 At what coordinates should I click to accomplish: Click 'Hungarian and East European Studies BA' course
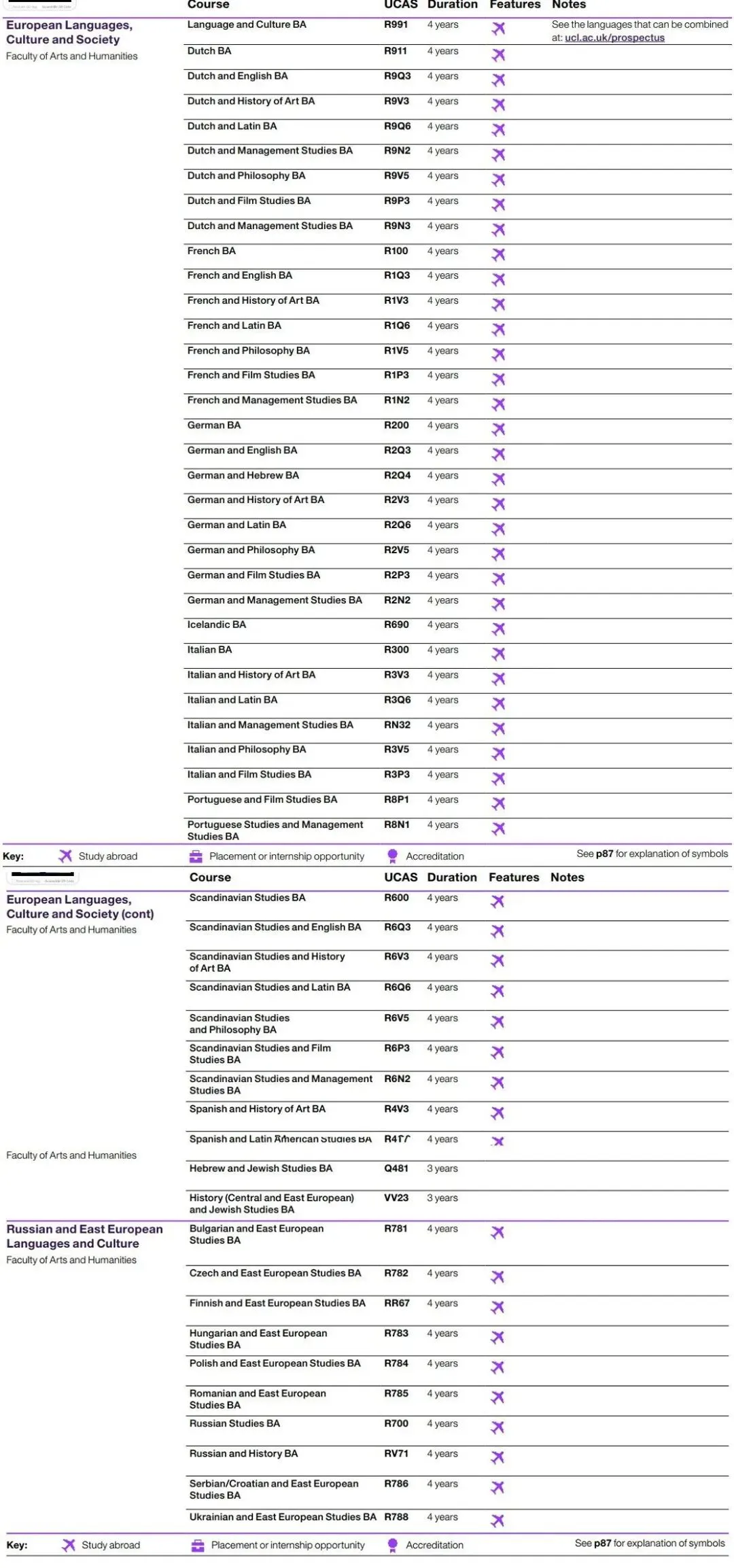258,1339
